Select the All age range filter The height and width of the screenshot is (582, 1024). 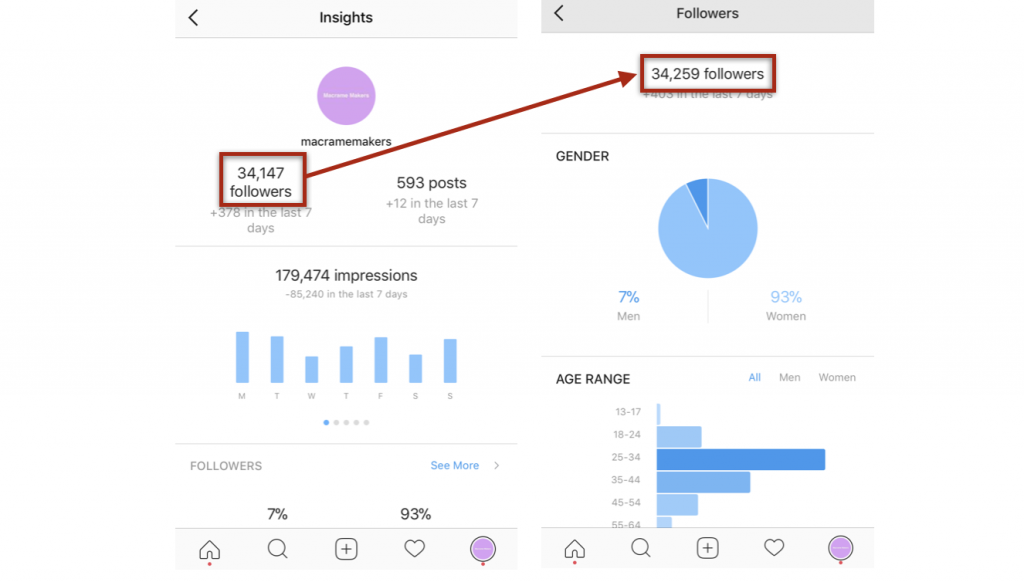tap(754, 378)
